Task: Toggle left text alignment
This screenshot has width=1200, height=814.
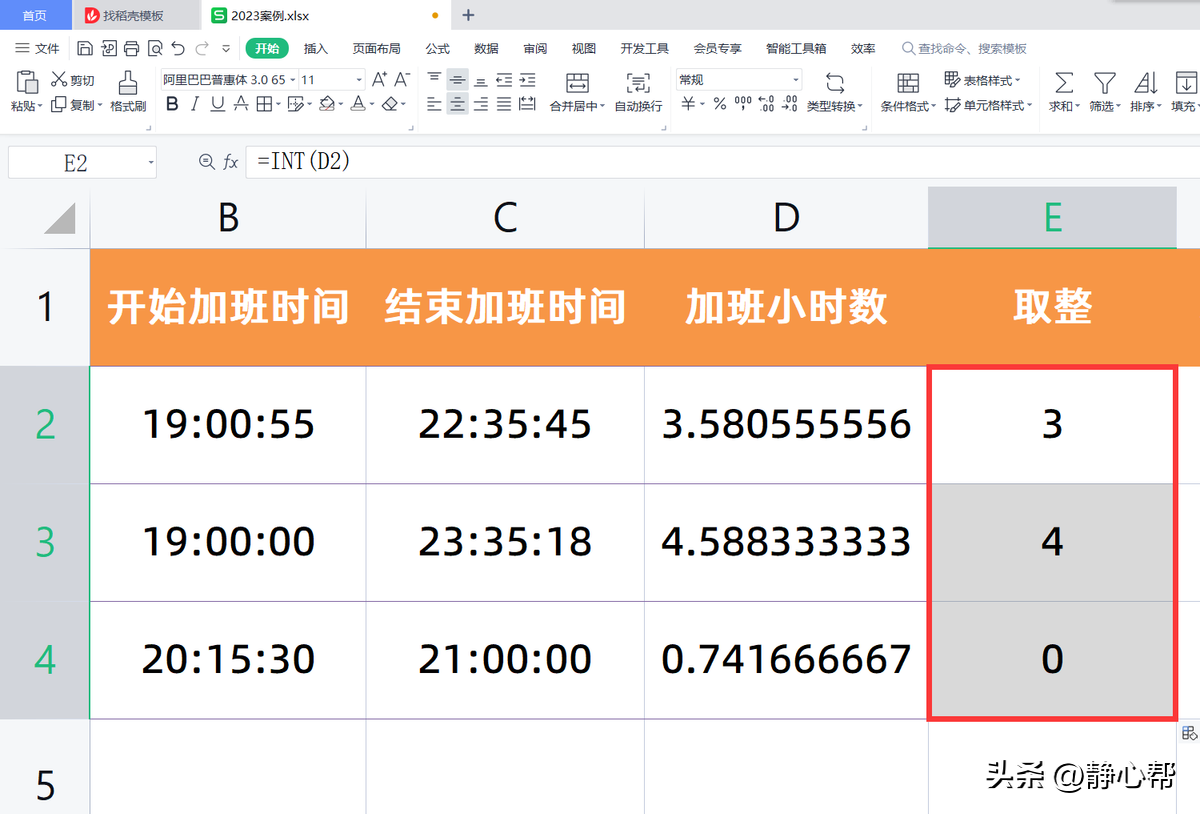Action: click(x=434, y=104)
